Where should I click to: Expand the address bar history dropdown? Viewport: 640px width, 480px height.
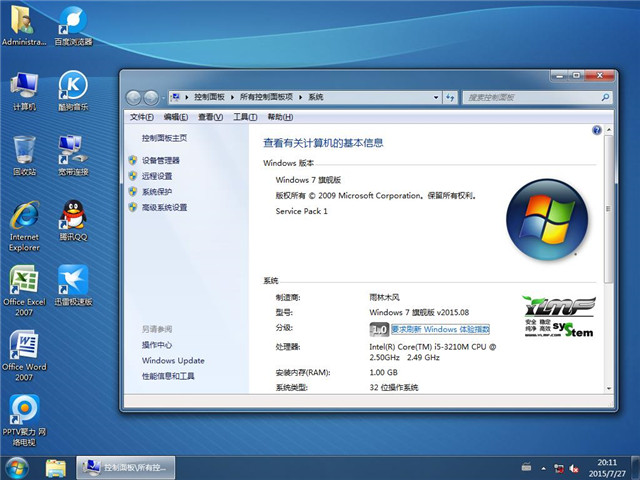pyautogui.click(x=436, y=98)
